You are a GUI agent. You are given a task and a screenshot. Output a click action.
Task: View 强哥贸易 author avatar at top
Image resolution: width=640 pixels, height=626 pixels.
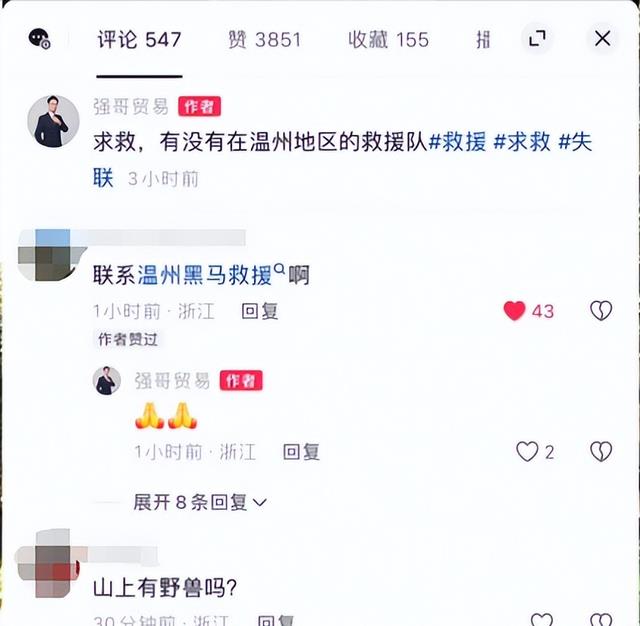(x=53, y=121)
